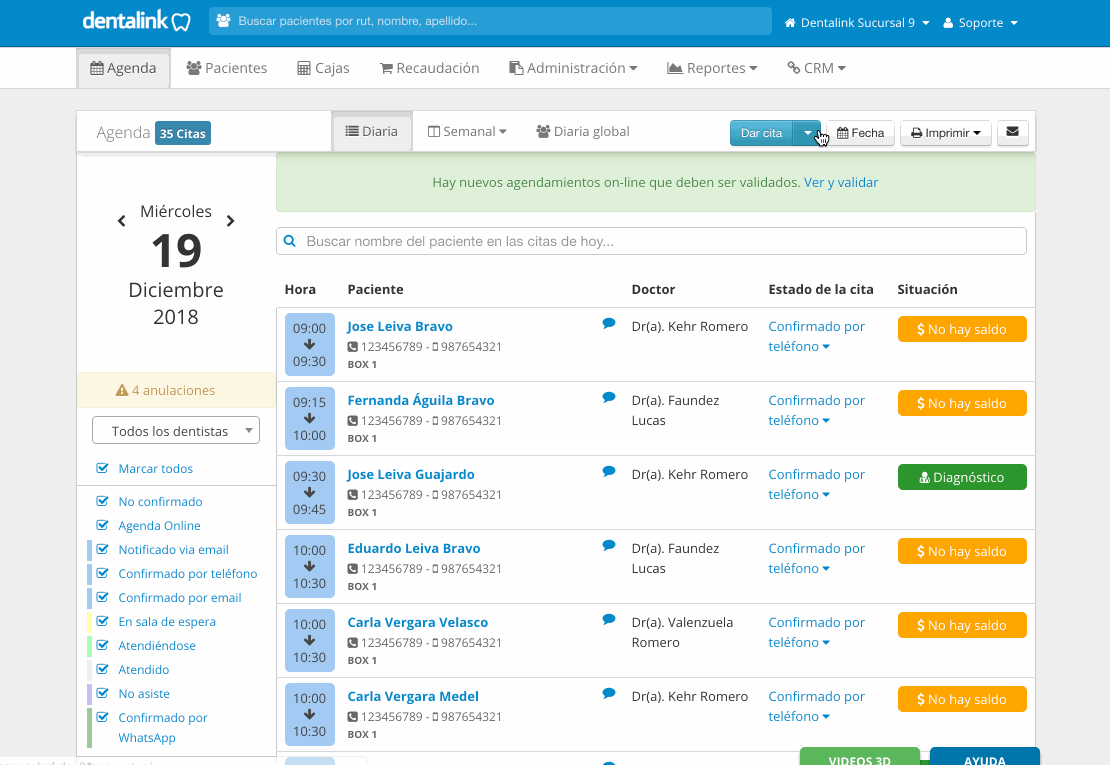Image resolution: width=1110 pixels, height=765 pixels.
Task: Click the patients group icon in top search
Action: [x=224, y=21]
